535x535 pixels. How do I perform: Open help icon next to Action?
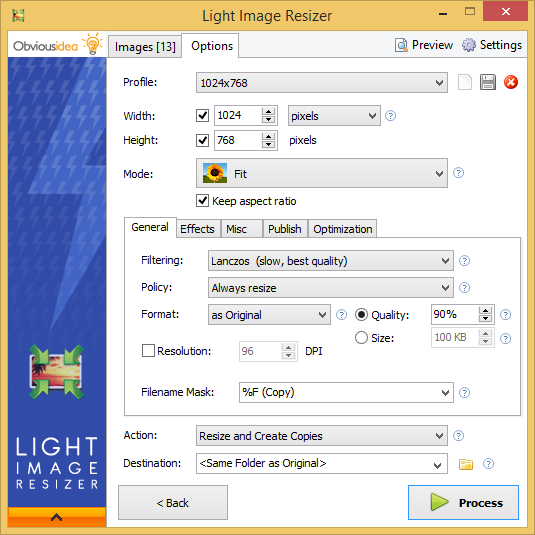pos(458,436)
